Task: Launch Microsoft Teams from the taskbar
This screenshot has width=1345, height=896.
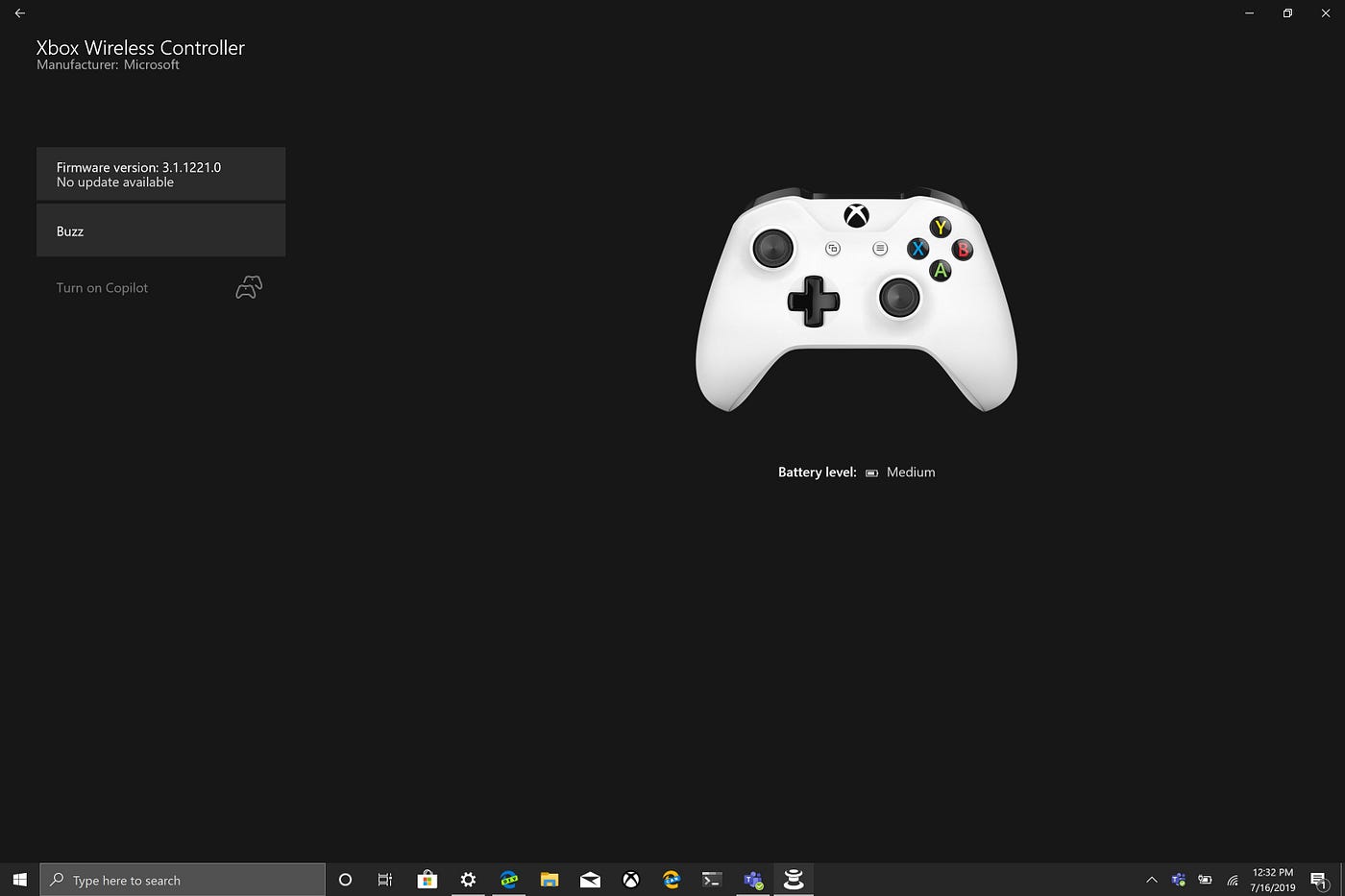Action: pos(753,880)
